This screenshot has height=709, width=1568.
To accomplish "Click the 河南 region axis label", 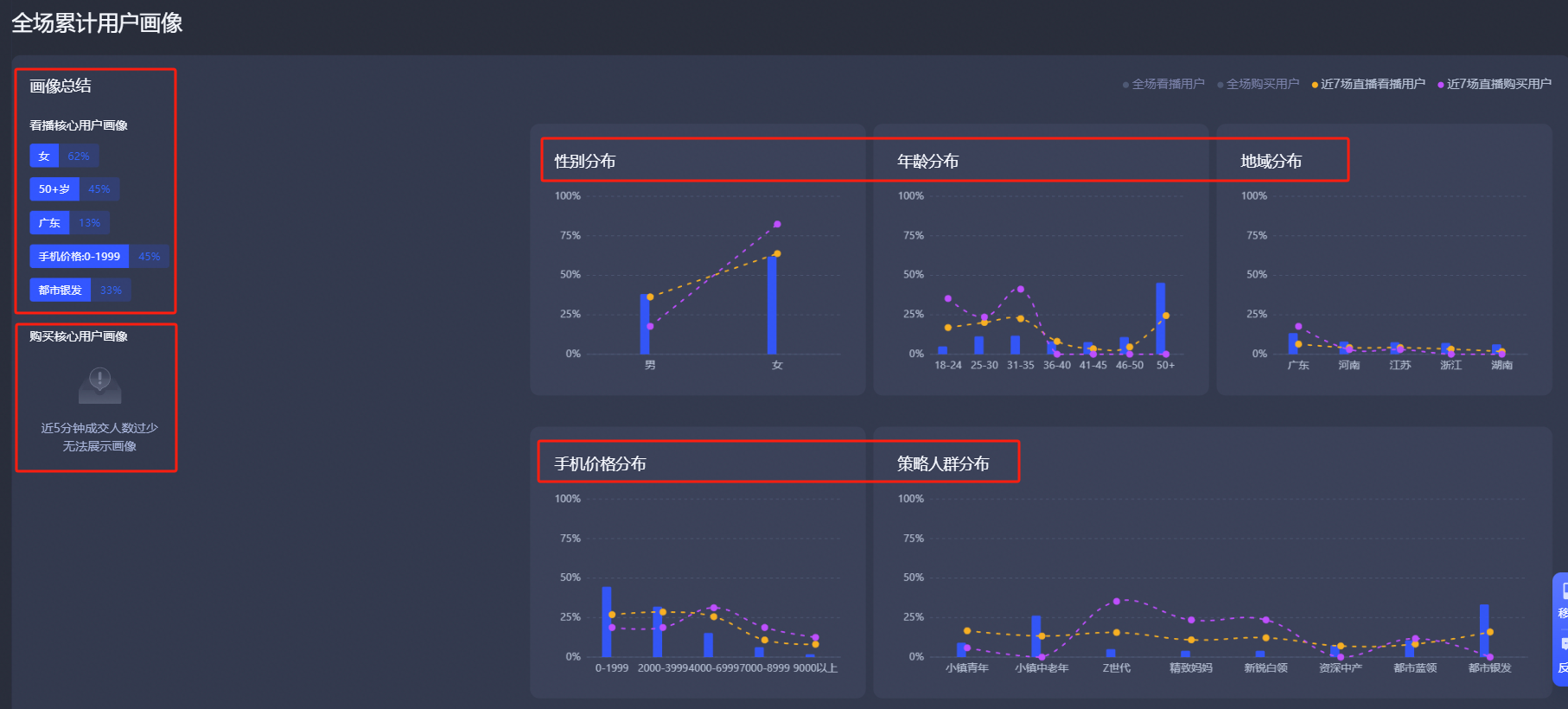I will (1349, 365).
